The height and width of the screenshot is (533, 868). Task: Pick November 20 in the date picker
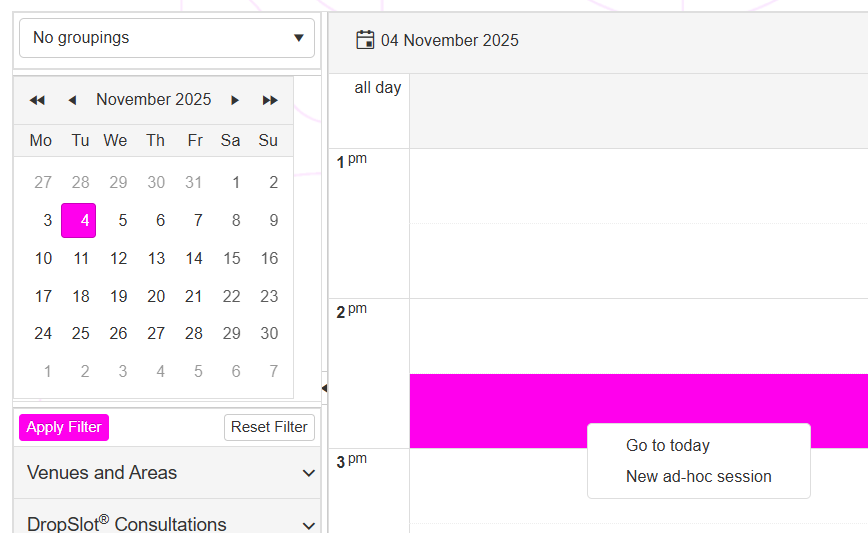coord(156,297)
